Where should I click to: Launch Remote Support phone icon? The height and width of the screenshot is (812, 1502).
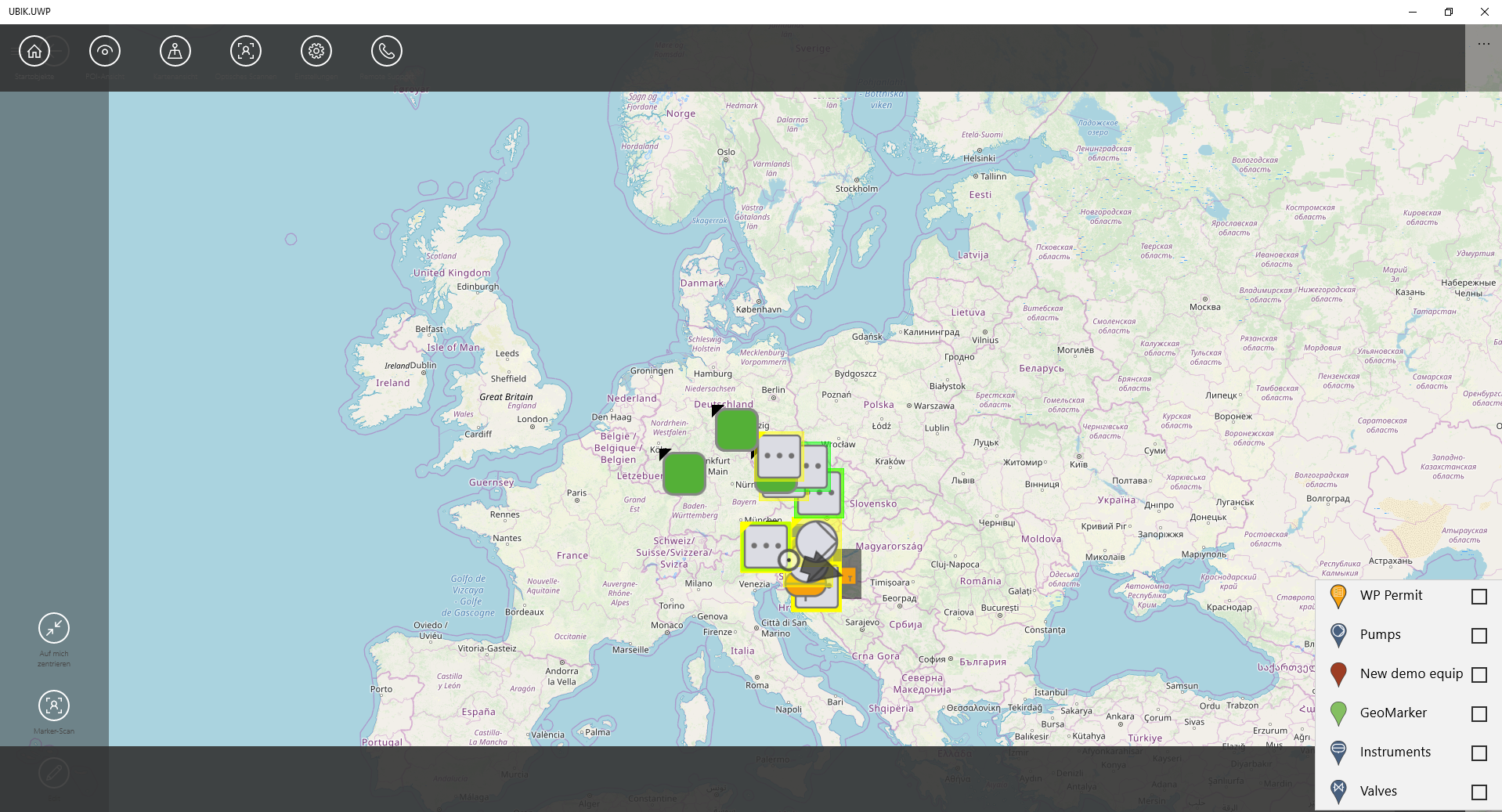(387, 52)
